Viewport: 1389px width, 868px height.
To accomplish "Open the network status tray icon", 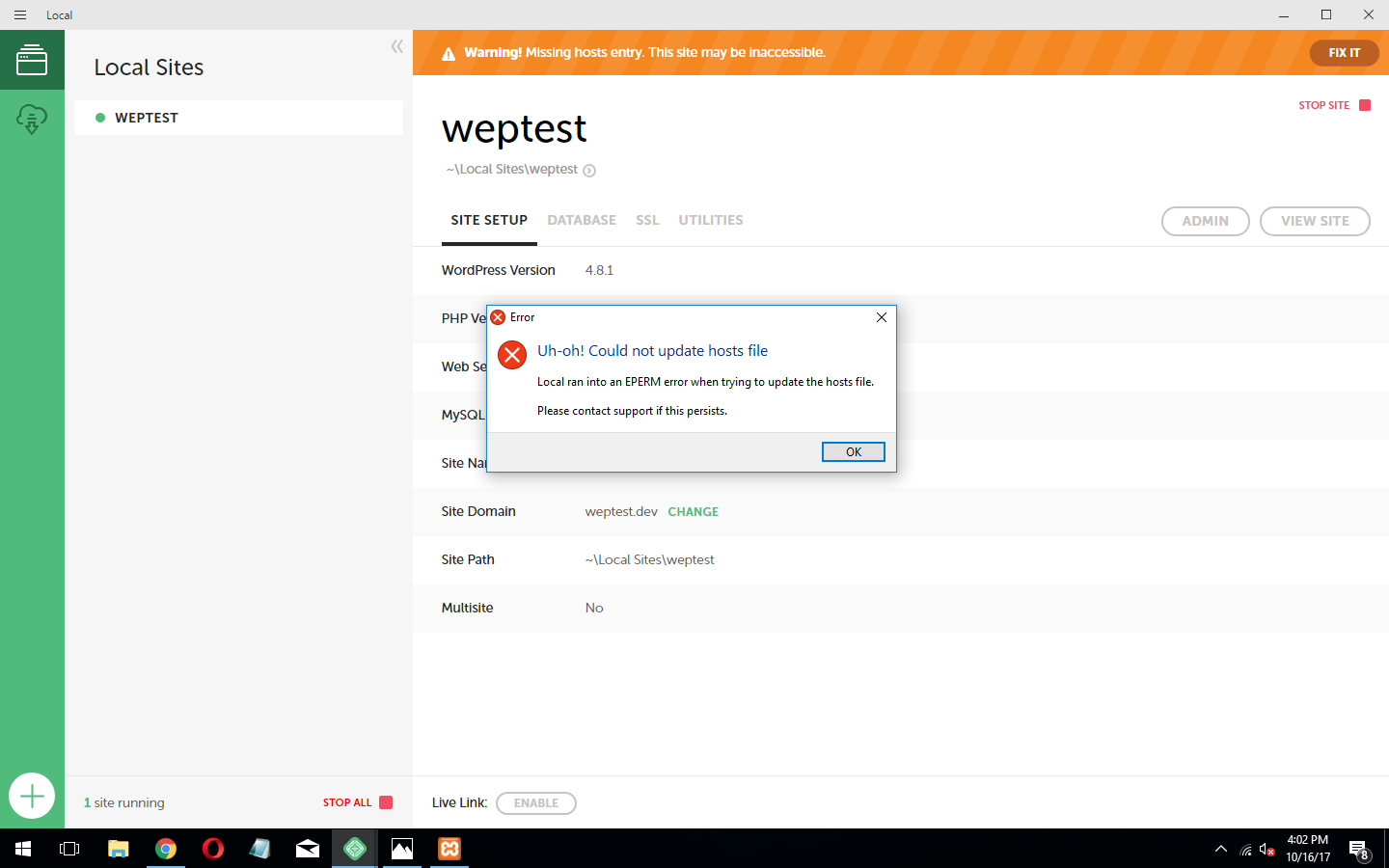I will tap(1246, 850).
